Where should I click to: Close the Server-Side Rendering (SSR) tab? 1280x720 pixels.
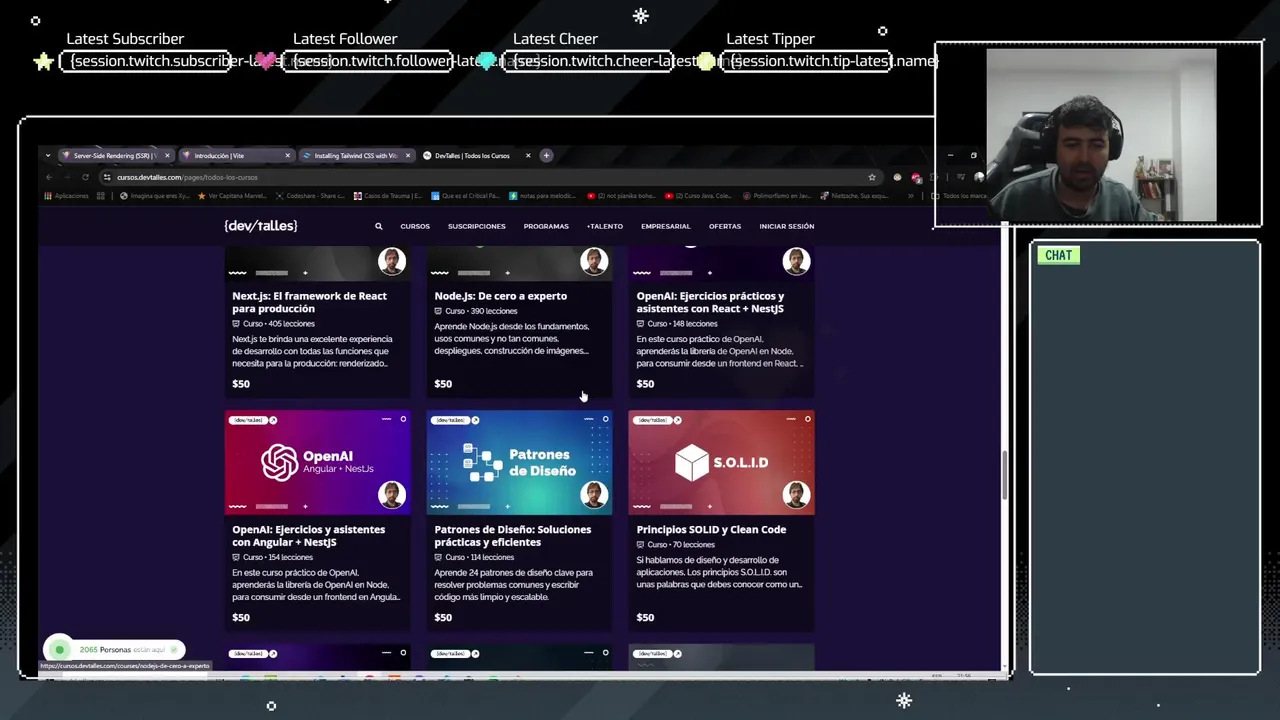click(x=167, y=155)
